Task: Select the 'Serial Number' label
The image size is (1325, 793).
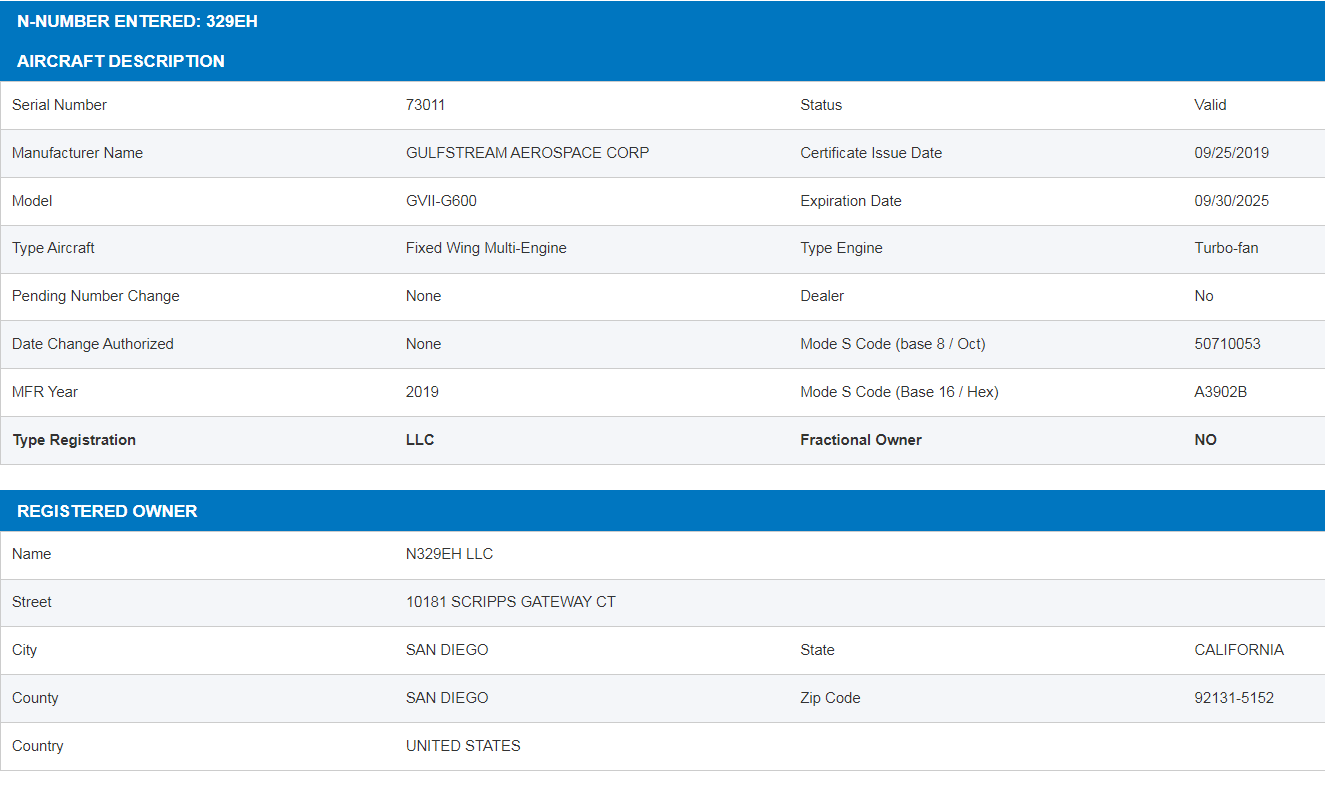Action: (59, 105)
